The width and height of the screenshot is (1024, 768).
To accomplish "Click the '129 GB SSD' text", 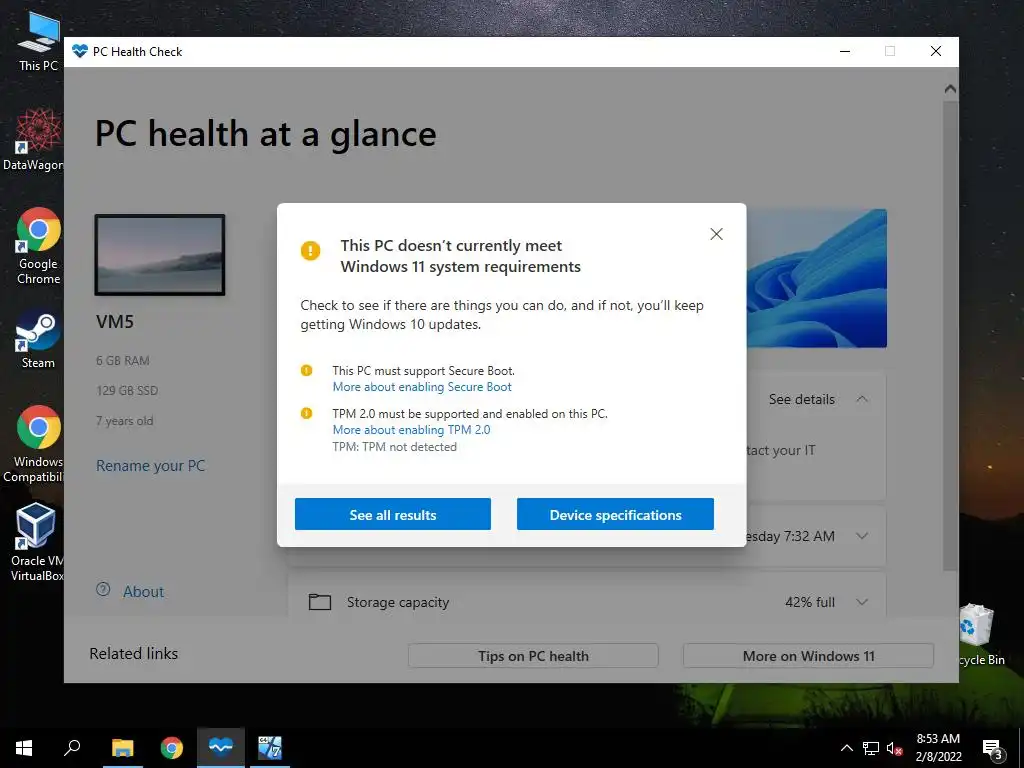I will coord(127,391).
